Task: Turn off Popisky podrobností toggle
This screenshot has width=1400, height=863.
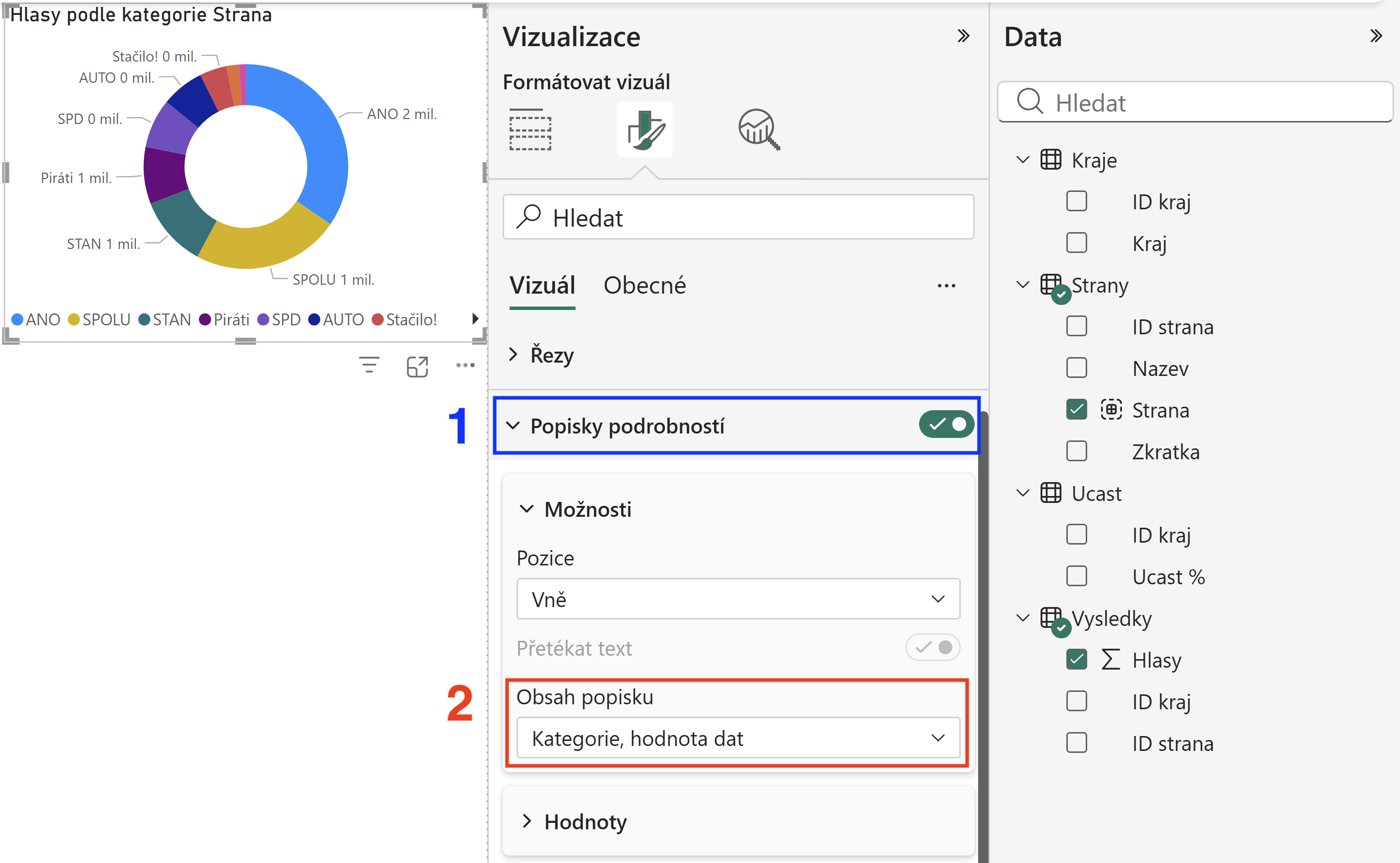Action: tap(946, 424)
